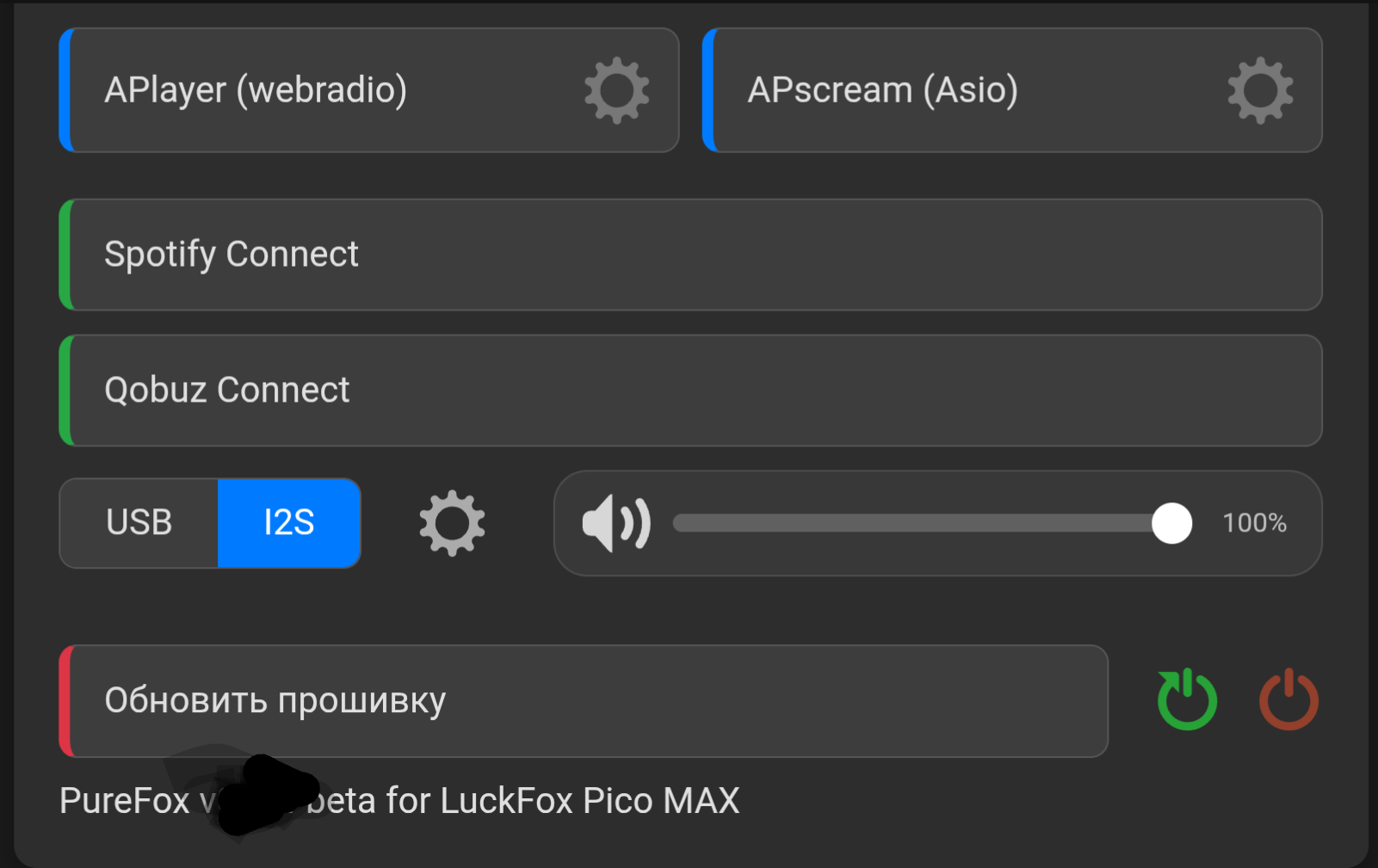Click the blue status bar of APlayer
The image size is (1378, 868).
pos(65,90)
